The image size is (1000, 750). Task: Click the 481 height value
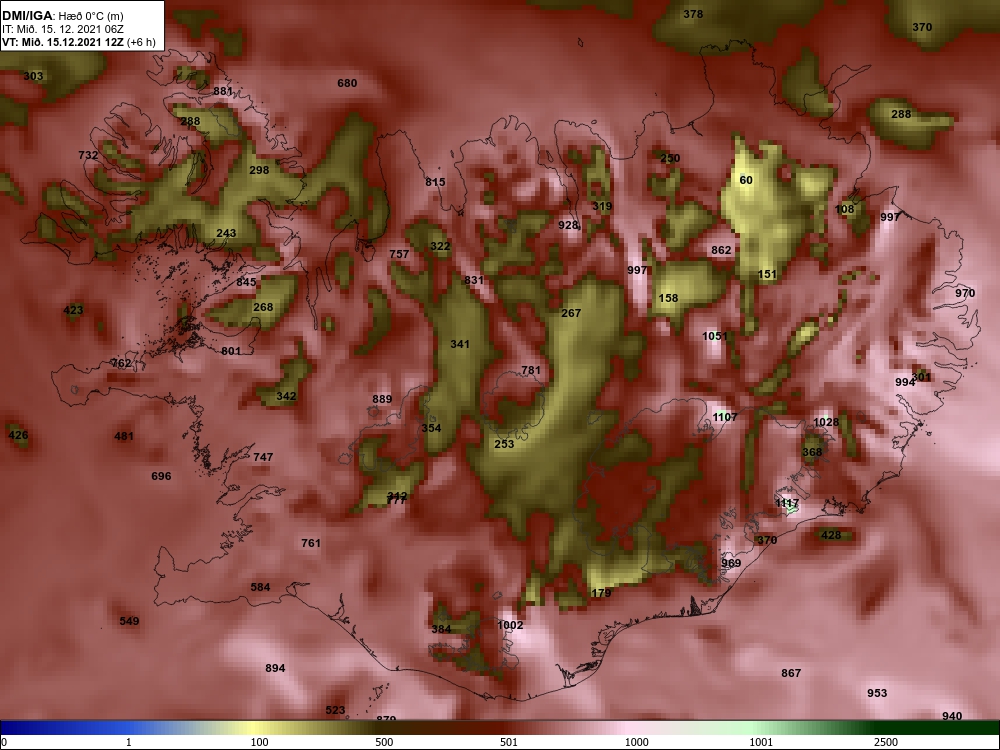coord(124,436)
